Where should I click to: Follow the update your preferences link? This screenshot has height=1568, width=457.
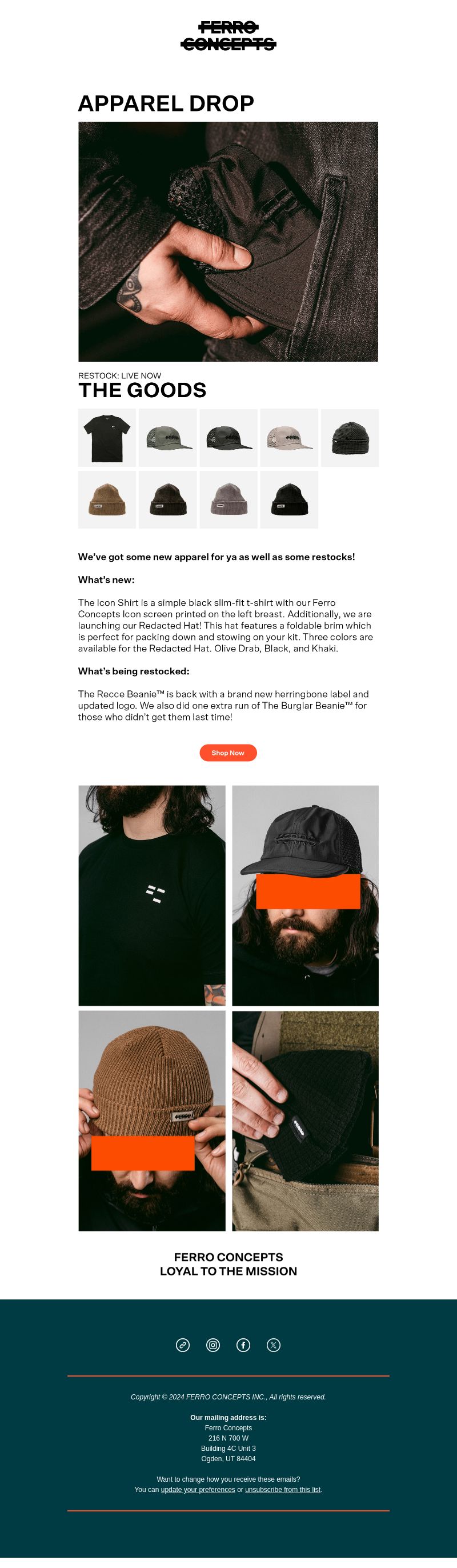pos(198,1489)
